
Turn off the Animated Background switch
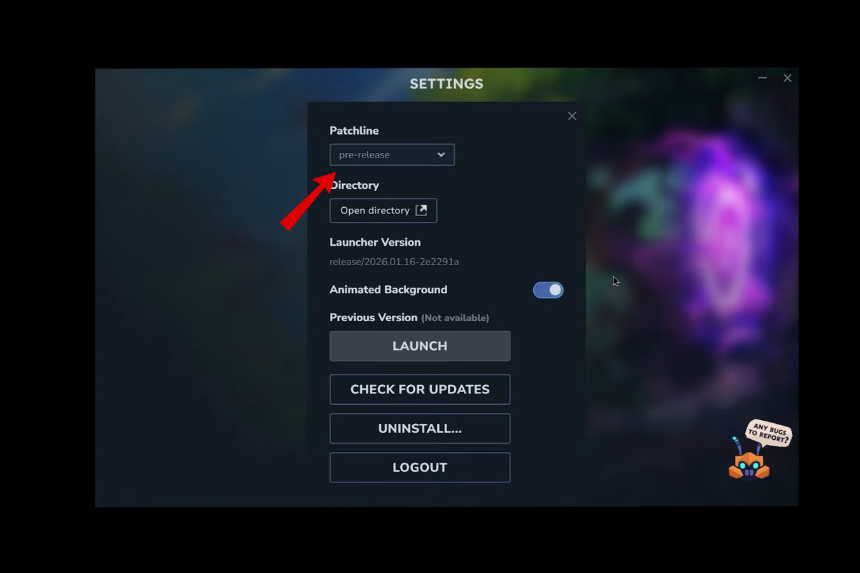click(x=548, y=290)
